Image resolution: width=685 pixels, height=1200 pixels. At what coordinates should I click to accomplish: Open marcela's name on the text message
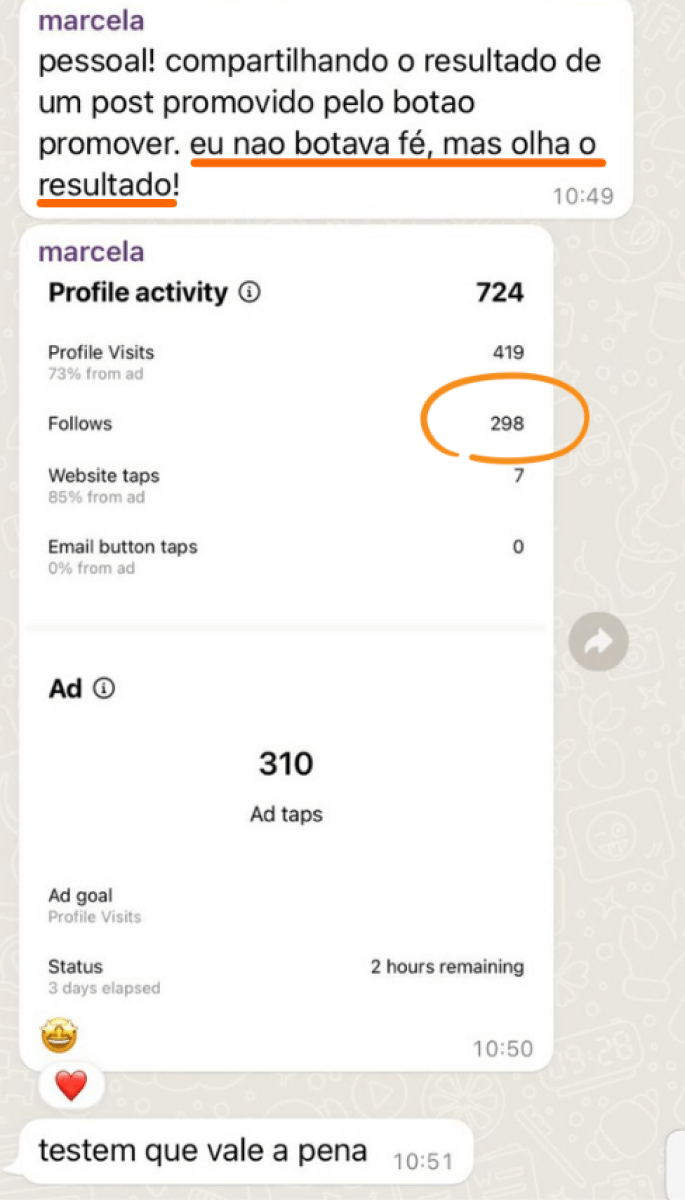pos(90,20)
